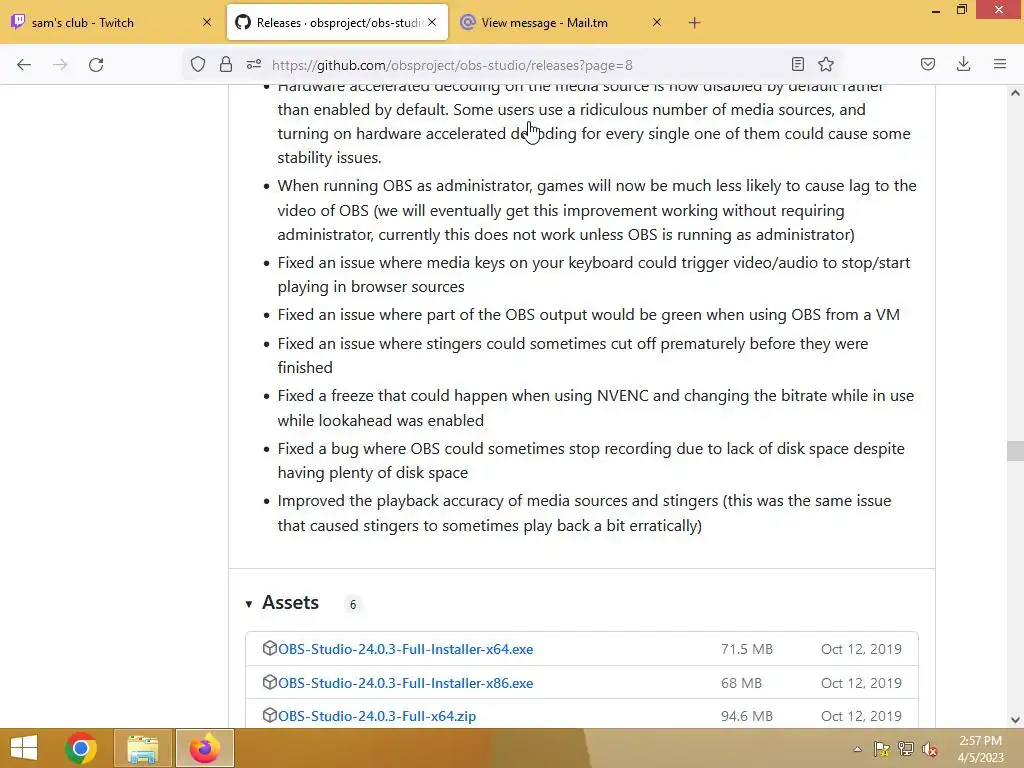1024x768 pixels.
Task: Save page to Pocket icon
Action: tap(928, 64)
